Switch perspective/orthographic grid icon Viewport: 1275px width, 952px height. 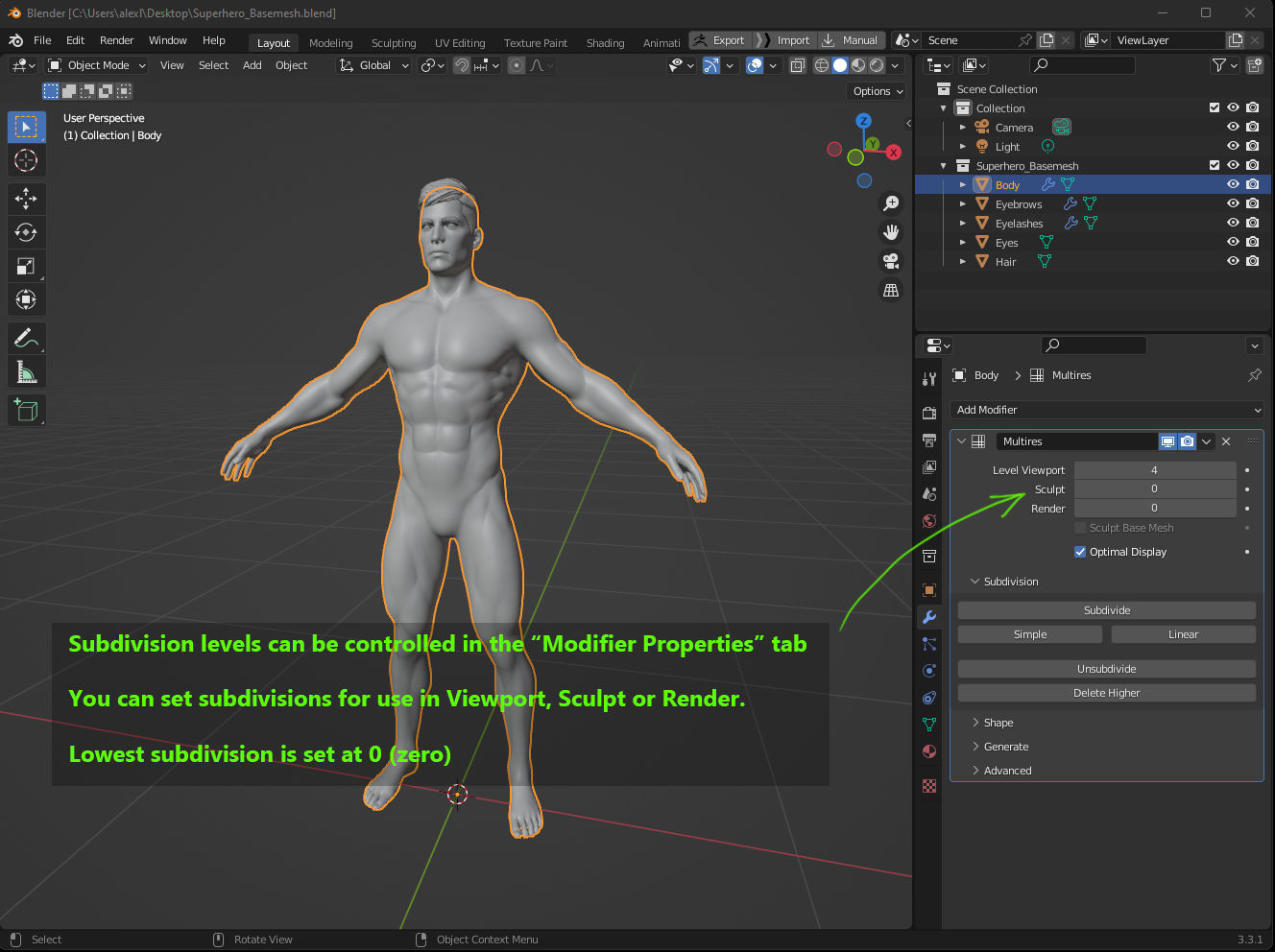pyautogui.click(x=891, y=290)
